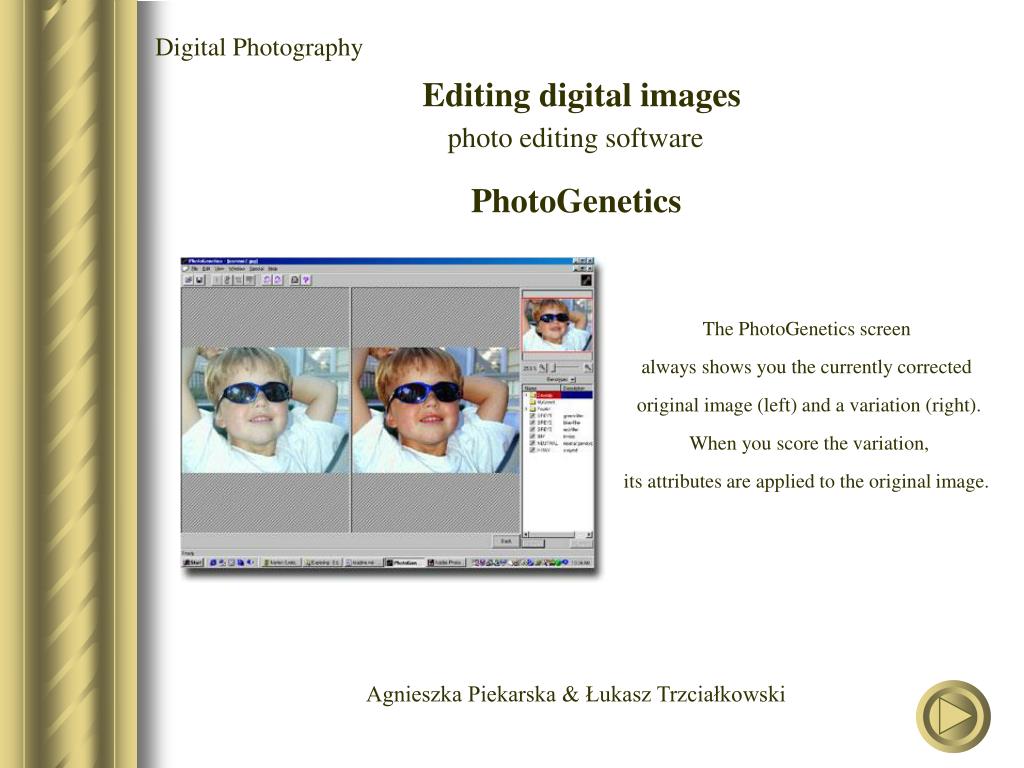This screenshot has height=768, width=1024.
Task: Toggle the NEUTRAL genotype checkbox
Action: point(532,443)
